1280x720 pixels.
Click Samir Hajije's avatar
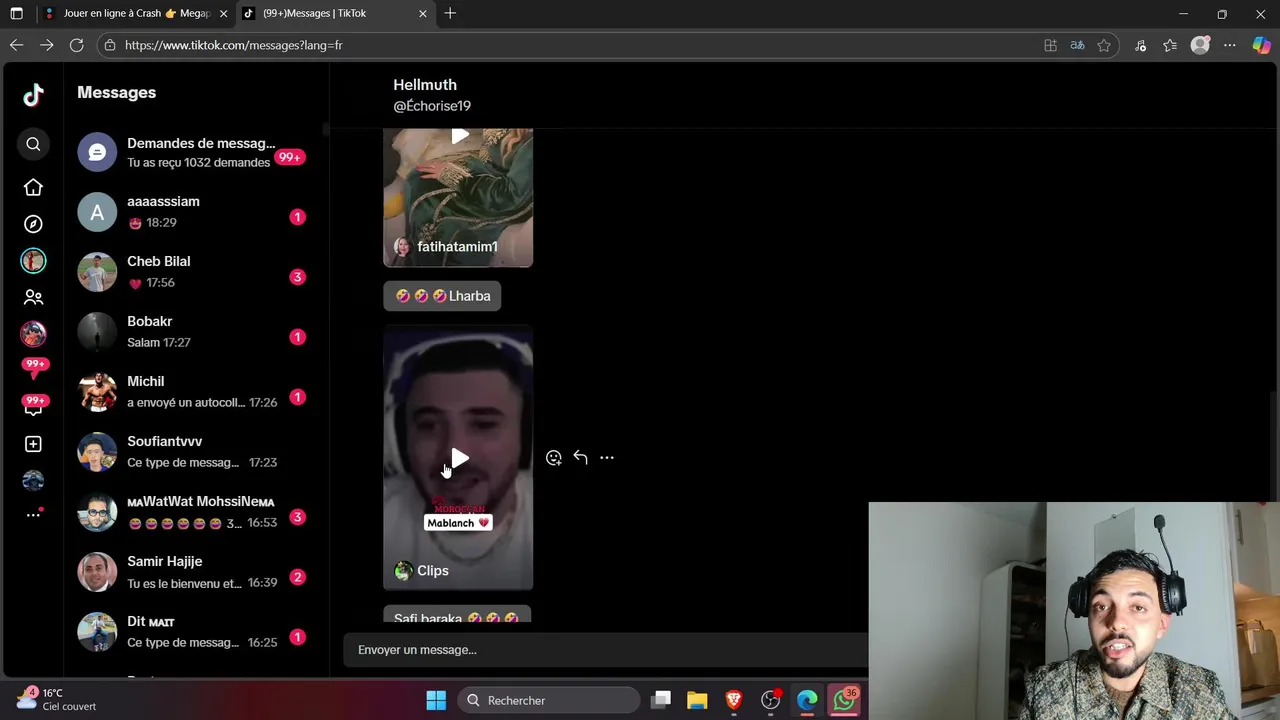(97, 572)
